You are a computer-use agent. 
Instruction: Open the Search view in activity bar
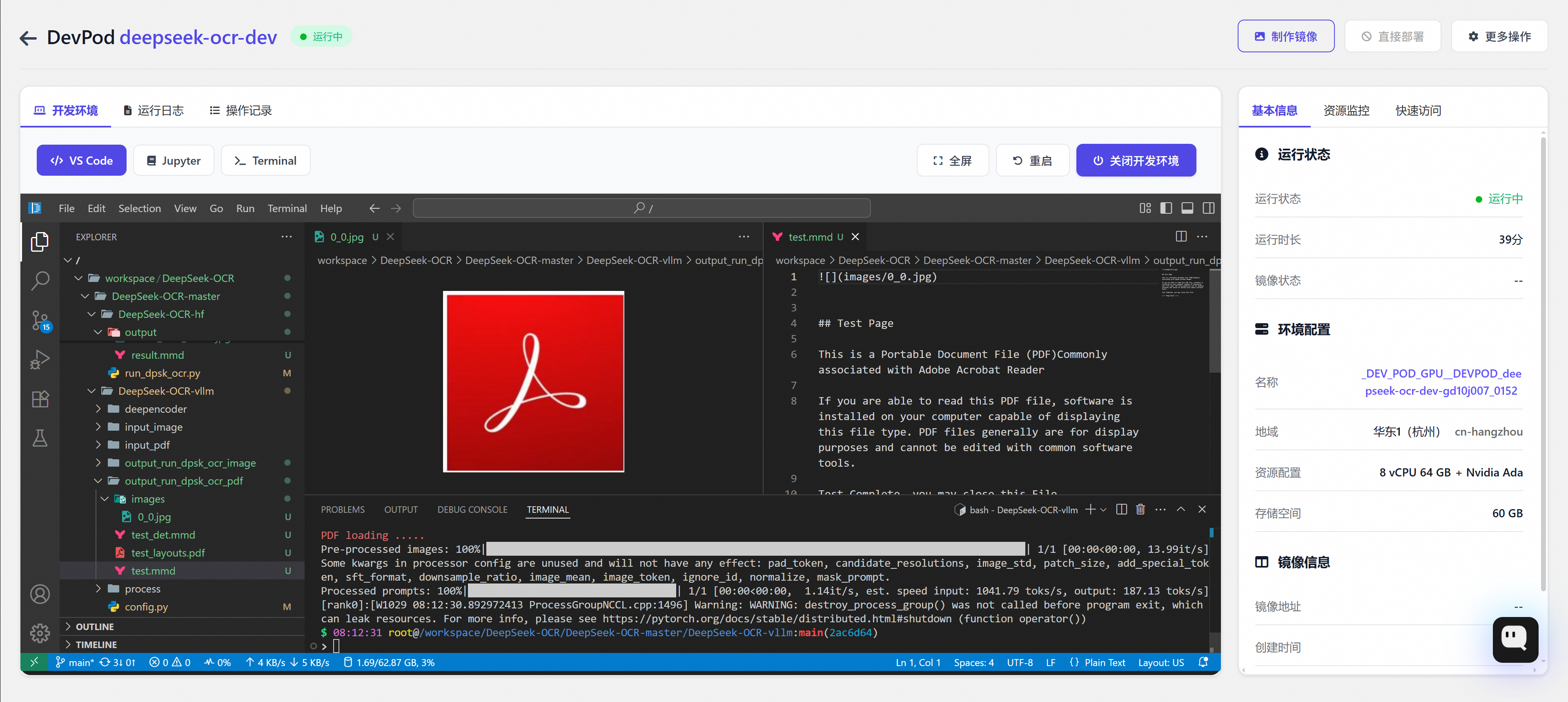coord(40,280)
